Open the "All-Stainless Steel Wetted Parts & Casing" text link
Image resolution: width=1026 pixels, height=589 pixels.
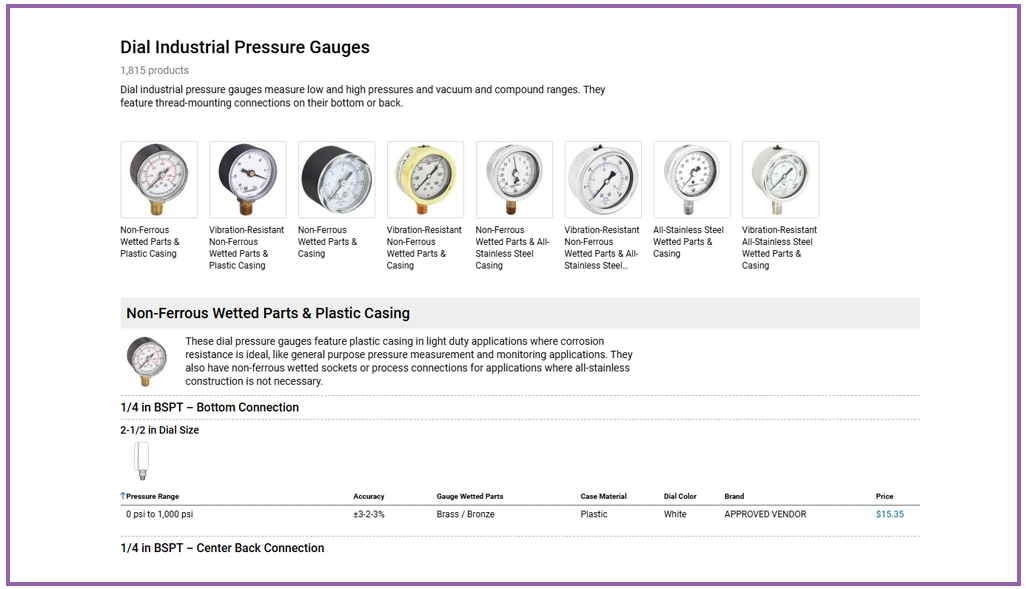click(x=688, y=242)
